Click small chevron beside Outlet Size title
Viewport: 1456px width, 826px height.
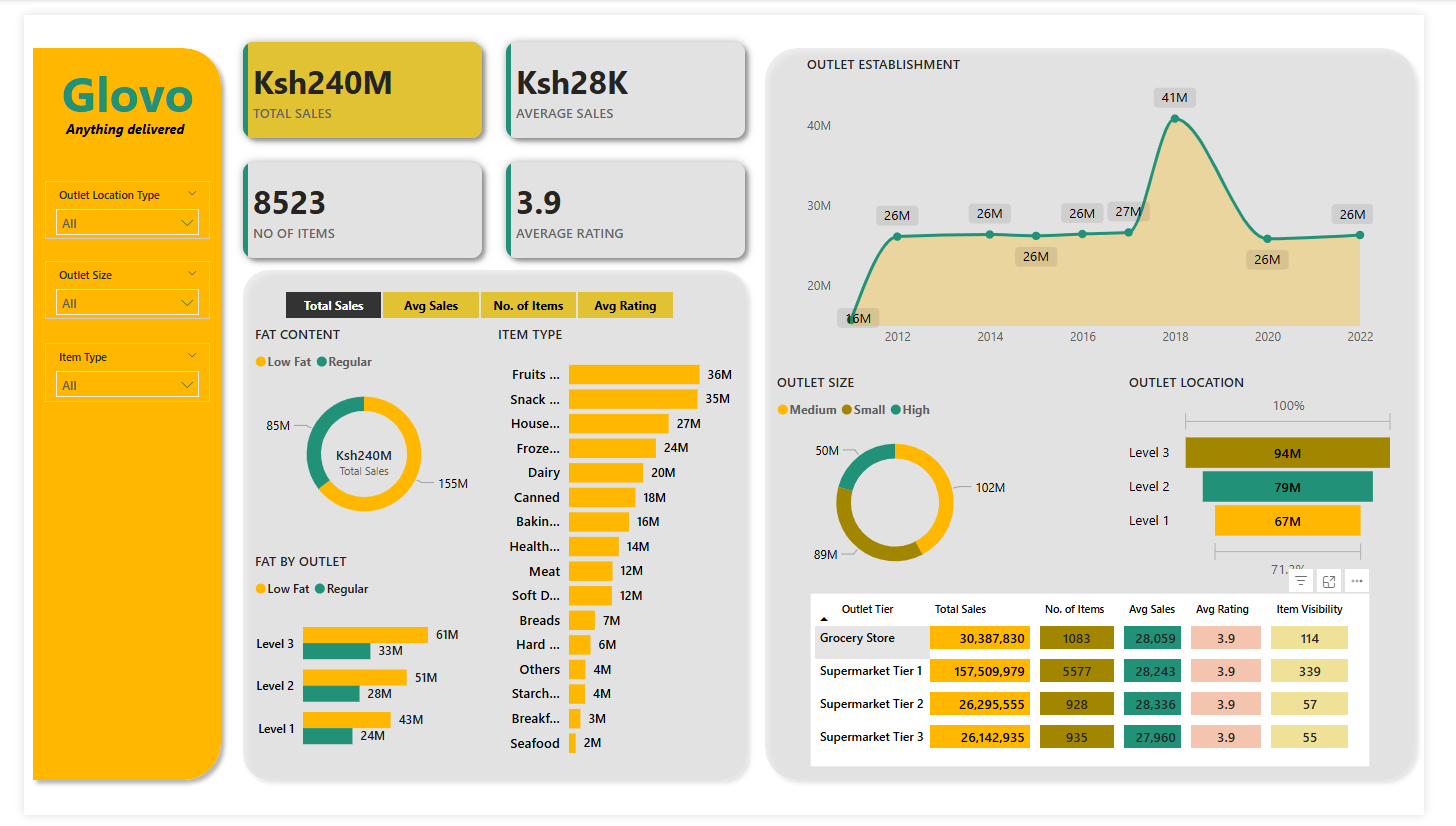coord(193,274)
